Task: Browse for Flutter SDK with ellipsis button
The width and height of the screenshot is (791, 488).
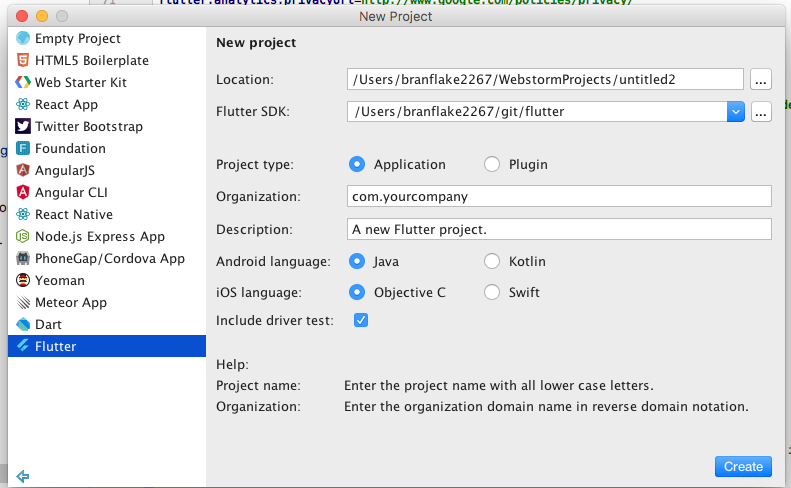Action: (761, 111)
